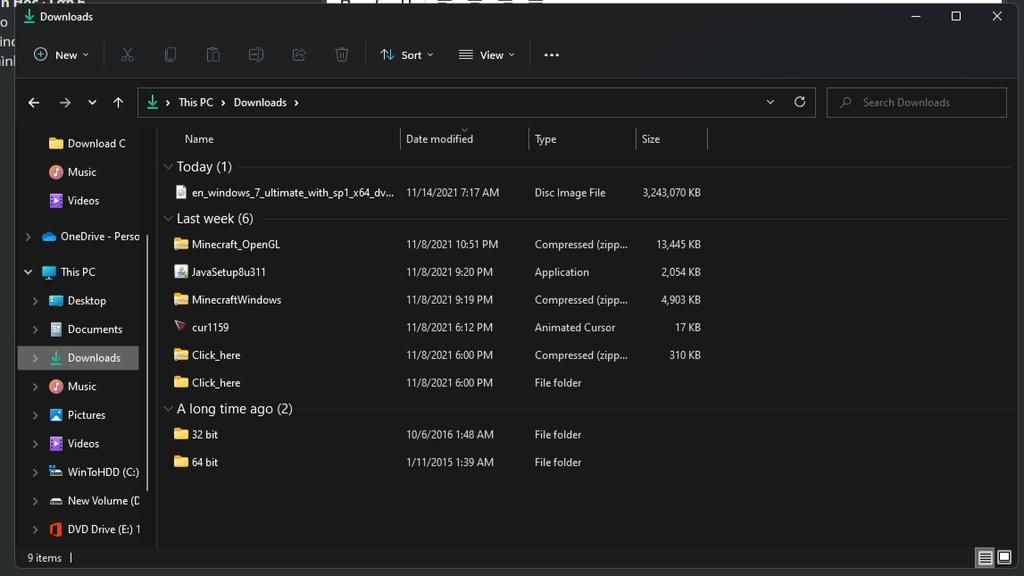Select Download C folder in sidebar
Screen dimensions: 1024x576
point(88,143)
